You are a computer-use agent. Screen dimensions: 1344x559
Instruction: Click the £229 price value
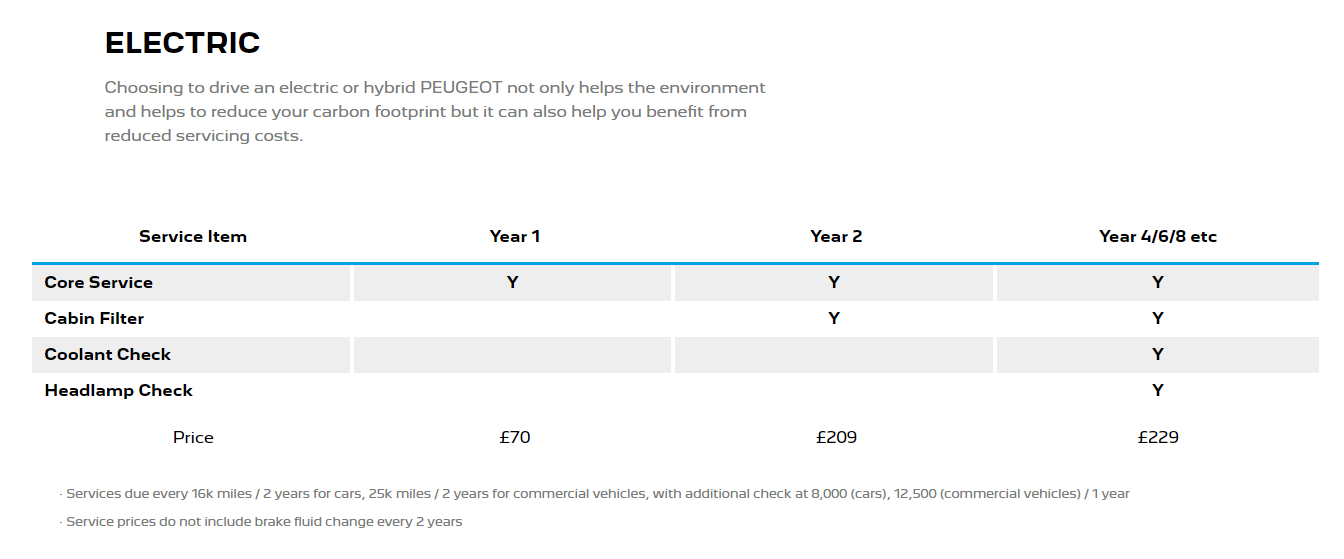(1158, 438)
